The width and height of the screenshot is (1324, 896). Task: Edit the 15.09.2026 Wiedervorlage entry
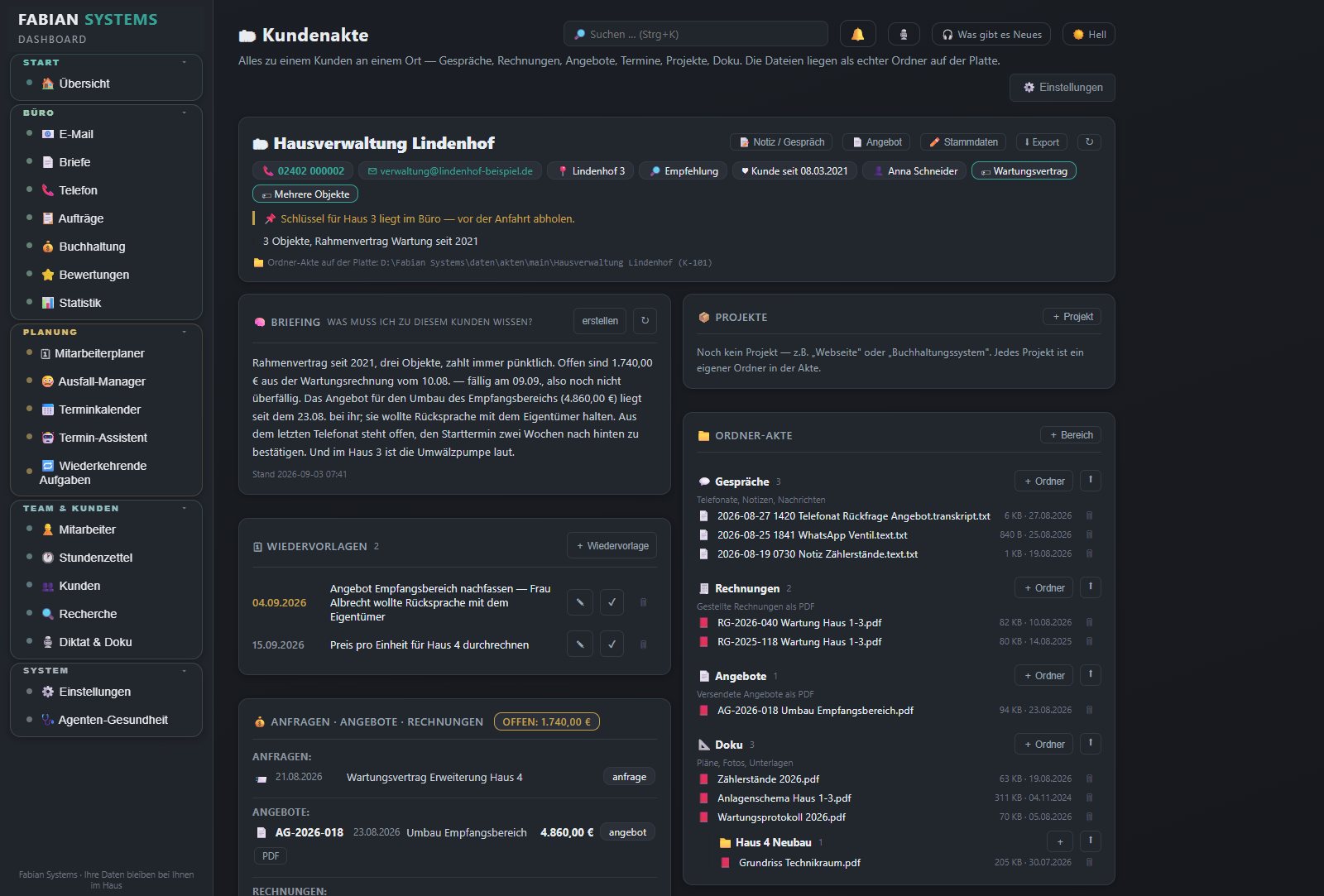coord(580,644)
